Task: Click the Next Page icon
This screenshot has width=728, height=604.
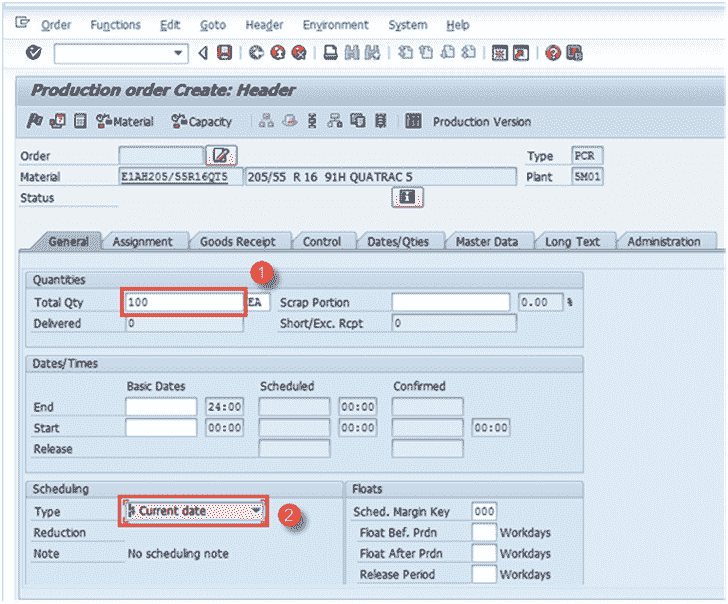Action: click(x=448, y=52)
